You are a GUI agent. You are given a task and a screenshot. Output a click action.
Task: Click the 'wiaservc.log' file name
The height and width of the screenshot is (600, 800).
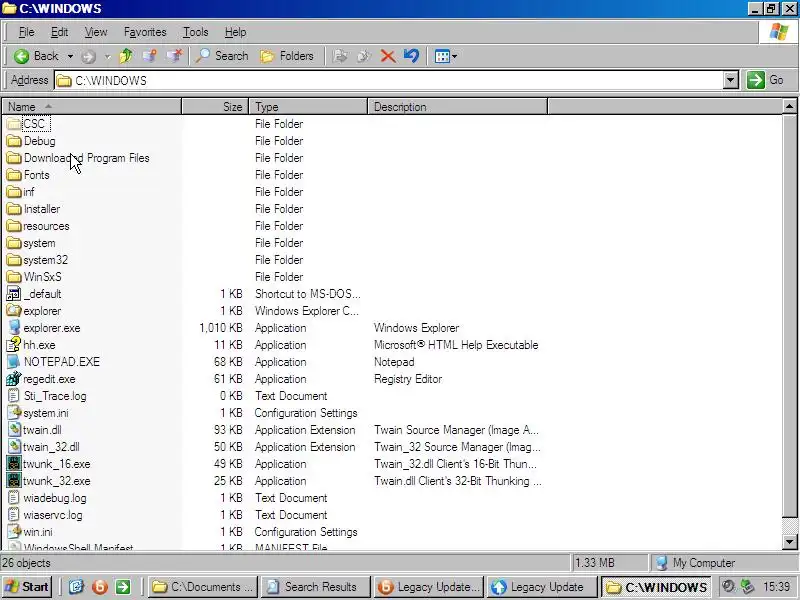click(53, 515)
